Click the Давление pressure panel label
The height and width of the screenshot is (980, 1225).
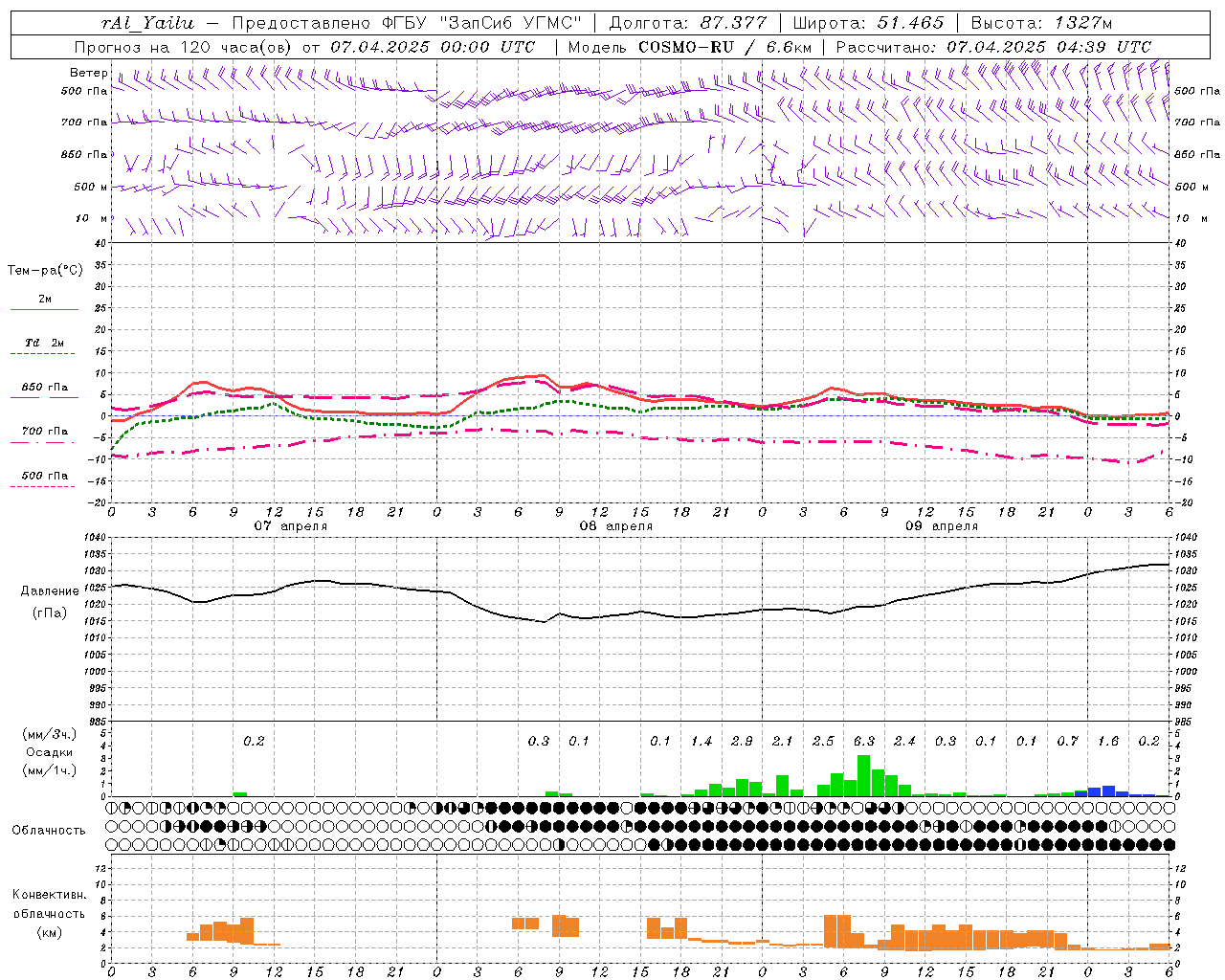[x=50, y=591]
